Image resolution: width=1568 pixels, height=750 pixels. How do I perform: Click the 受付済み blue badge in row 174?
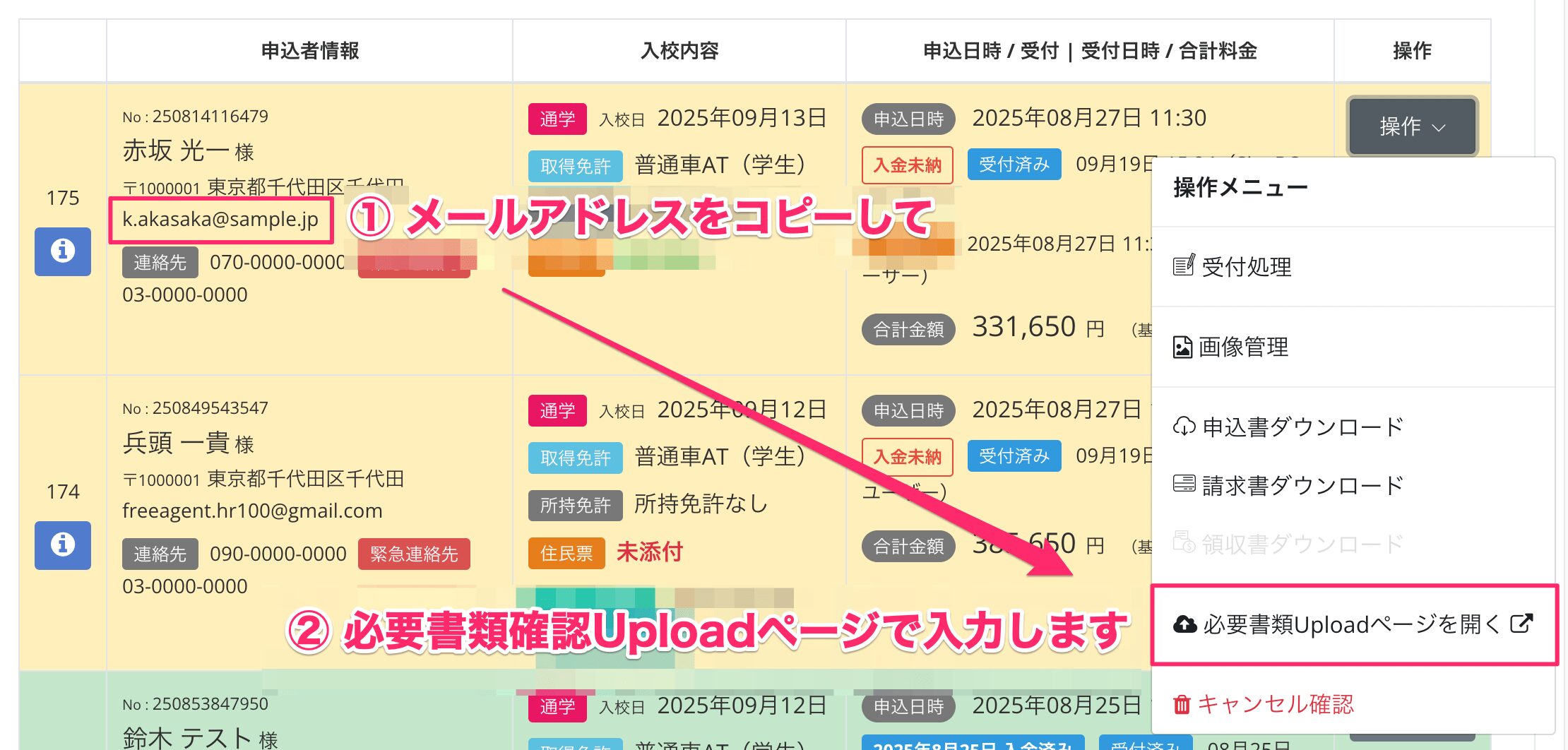(x=1014, y=456)
